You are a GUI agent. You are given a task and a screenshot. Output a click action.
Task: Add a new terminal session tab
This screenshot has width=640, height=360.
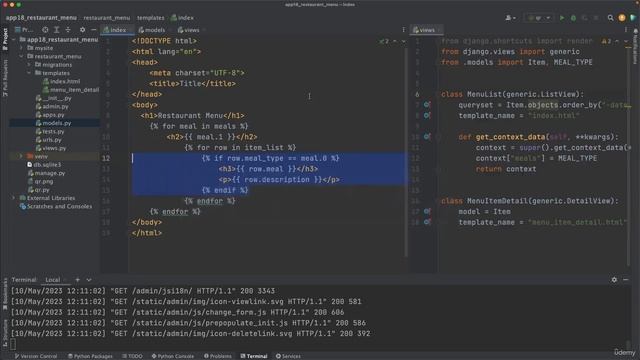pyautogui.click(x=78, y=280)
